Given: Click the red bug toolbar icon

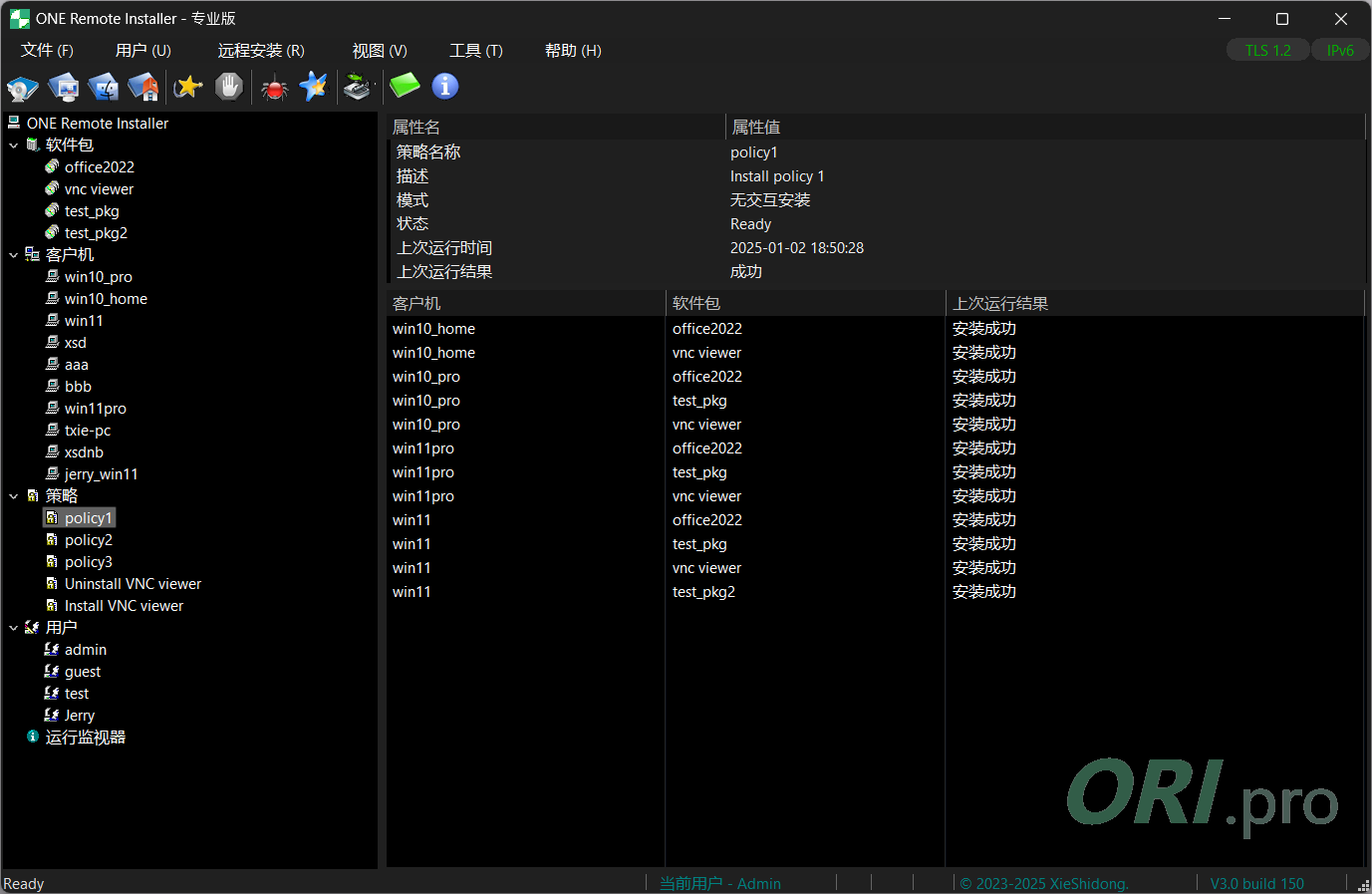Looking at the screenshot, I should (274, 88).
